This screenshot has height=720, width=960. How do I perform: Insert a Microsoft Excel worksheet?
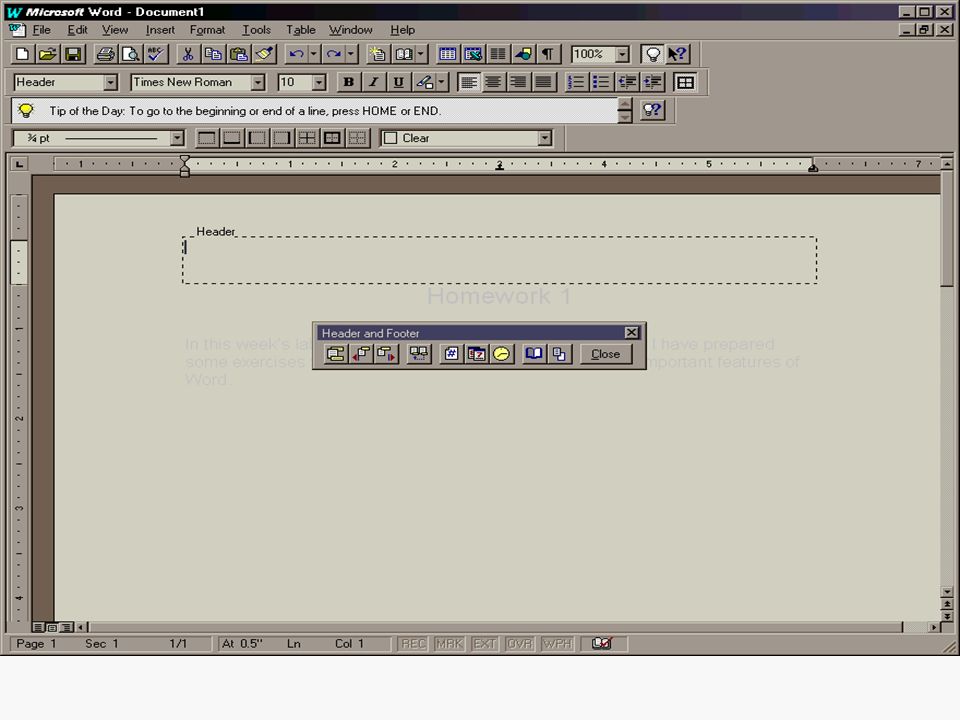[x=473, y=54]
